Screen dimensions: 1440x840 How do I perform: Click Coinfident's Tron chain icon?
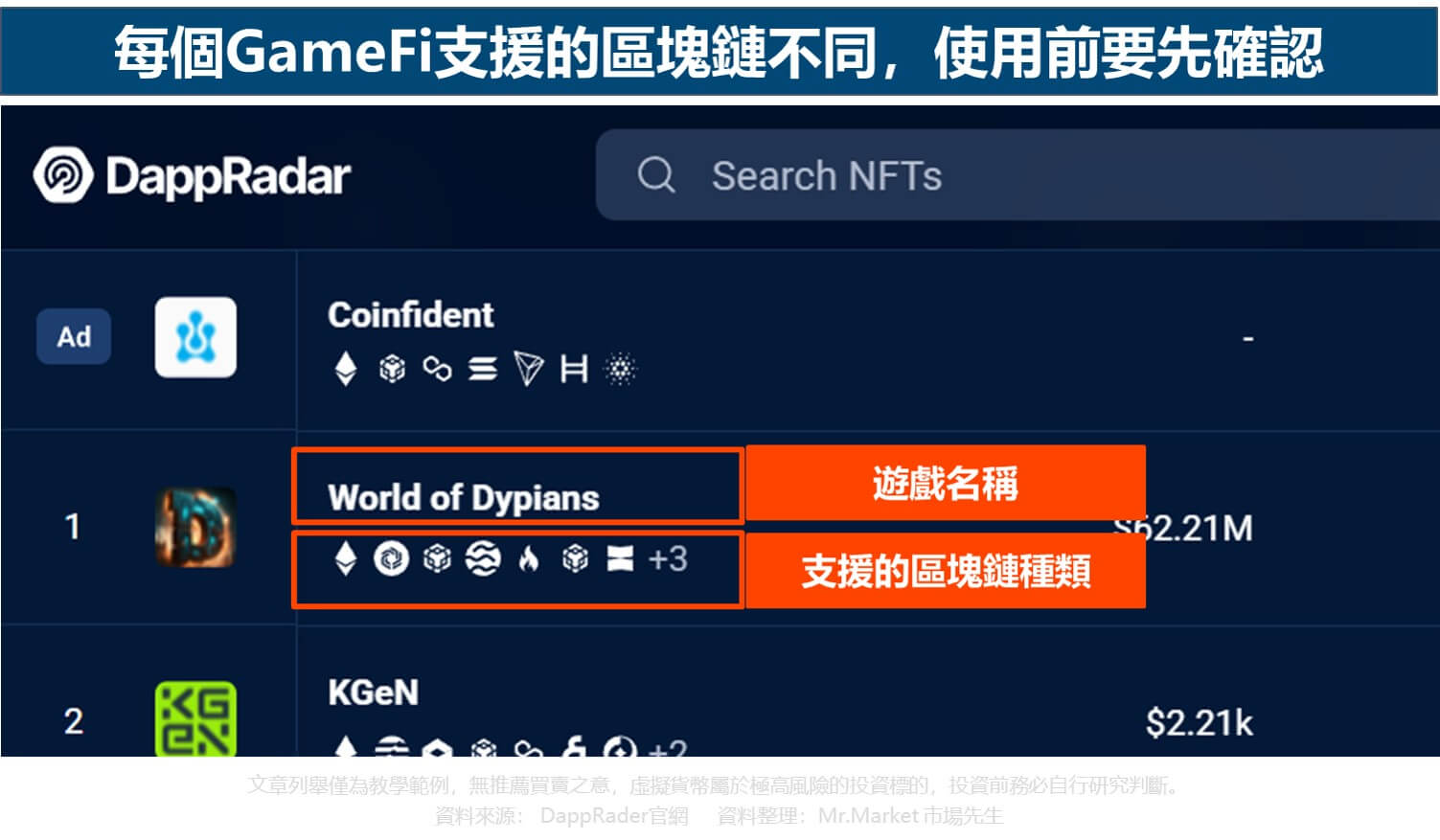tap(529, 369)
